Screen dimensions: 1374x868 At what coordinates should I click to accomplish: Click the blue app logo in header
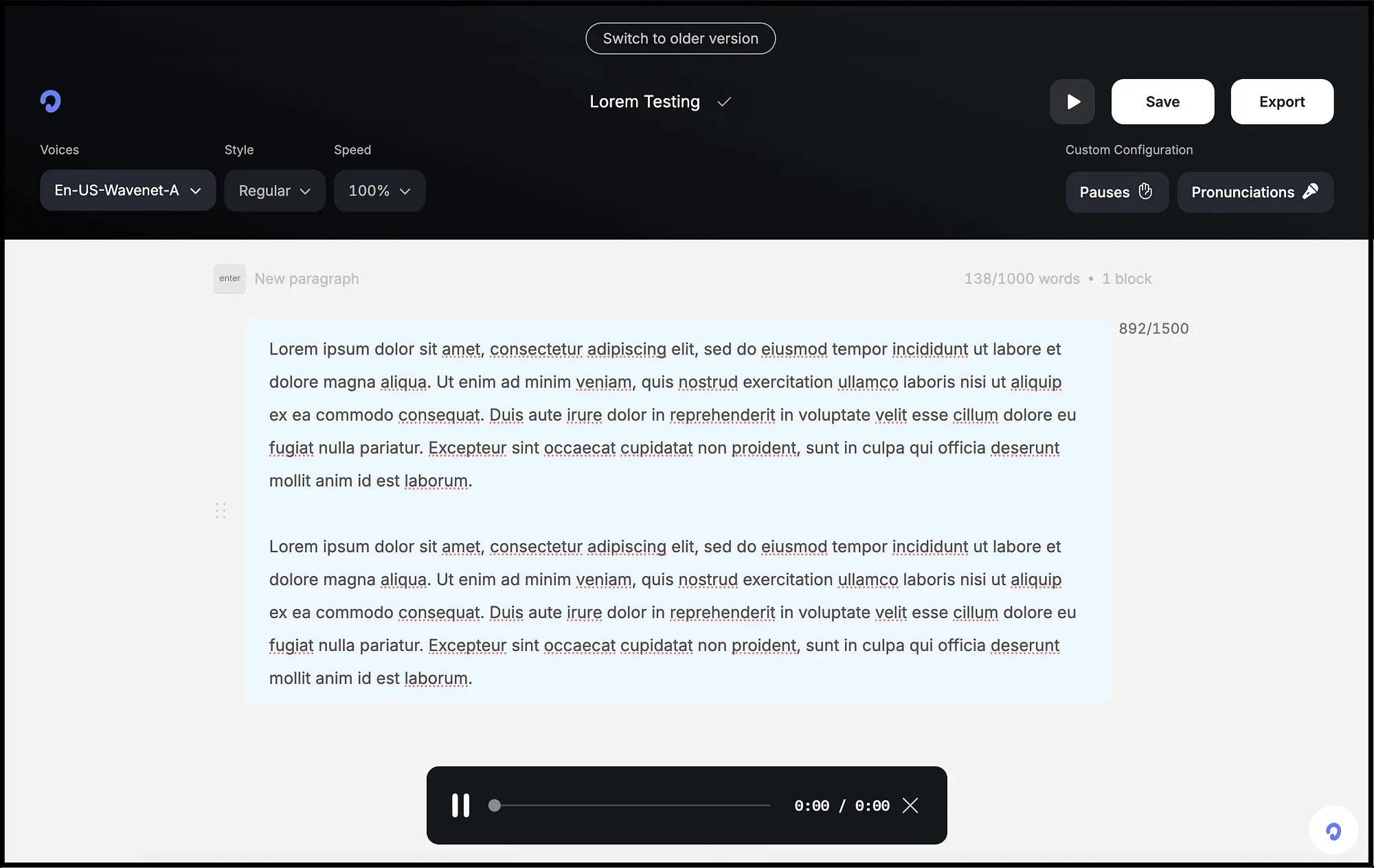(x=51, y=102)
